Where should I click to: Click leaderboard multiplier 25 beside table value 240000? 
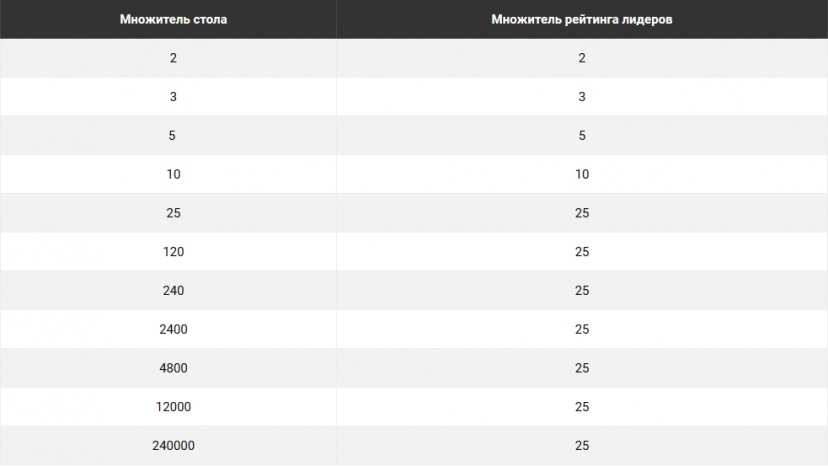582,446
